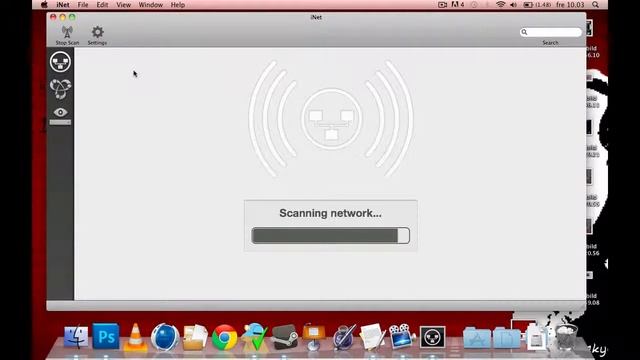Click the battery status icon
The image size is (640, 360).
pyautogui.click(x=528, y=5)
